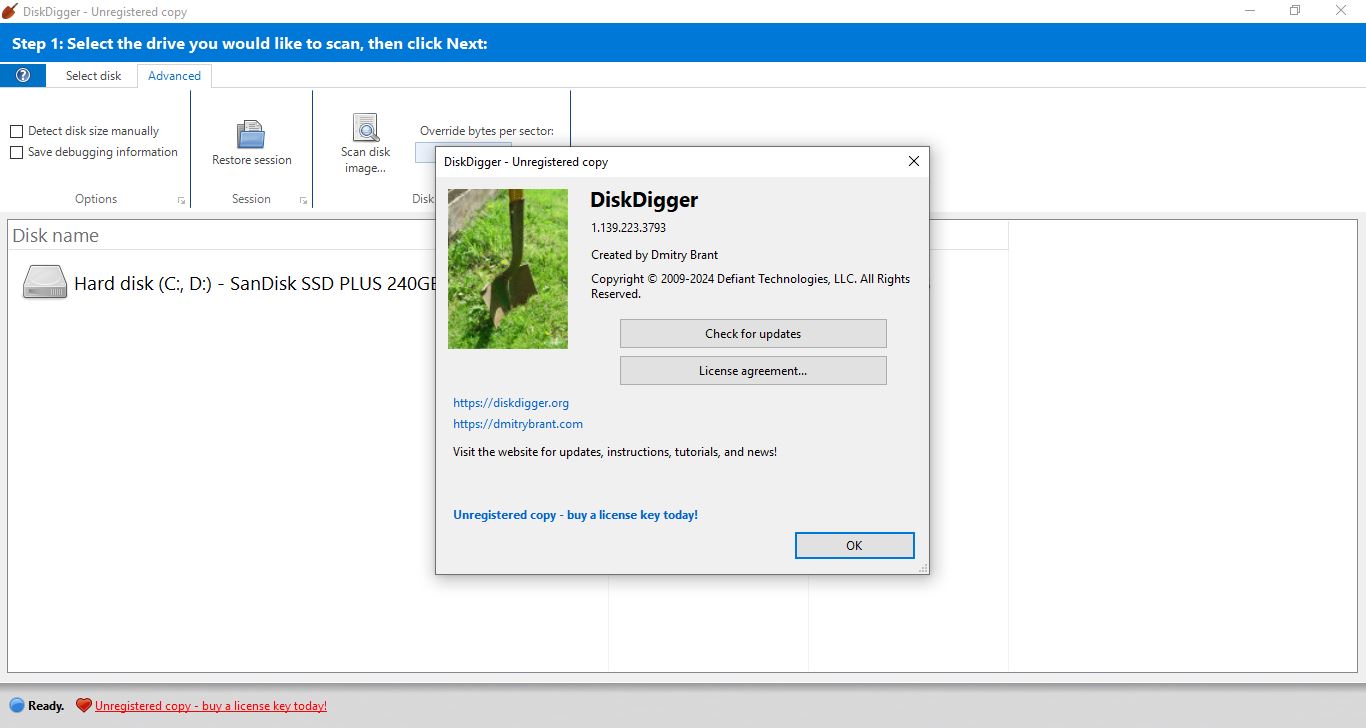Switch to the Advanced tab
Screen dimensions: 1366x728
[x=174, y=76]
